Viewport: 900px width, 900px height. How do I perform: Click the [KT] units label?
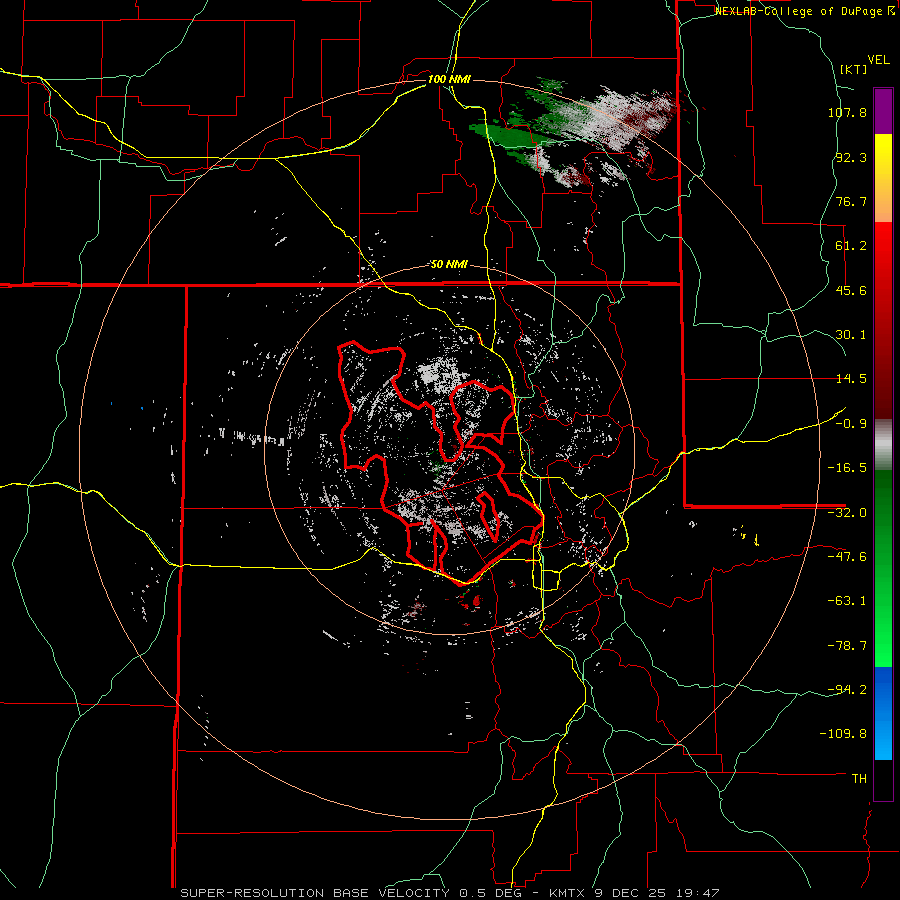click(x=854, y=69)
